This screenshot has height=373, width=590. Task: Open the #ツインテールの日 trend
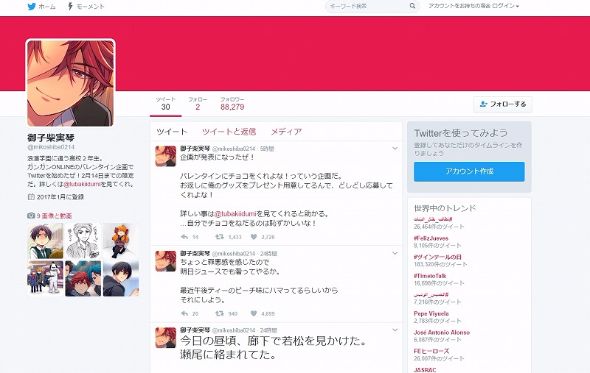click(438, 257)
